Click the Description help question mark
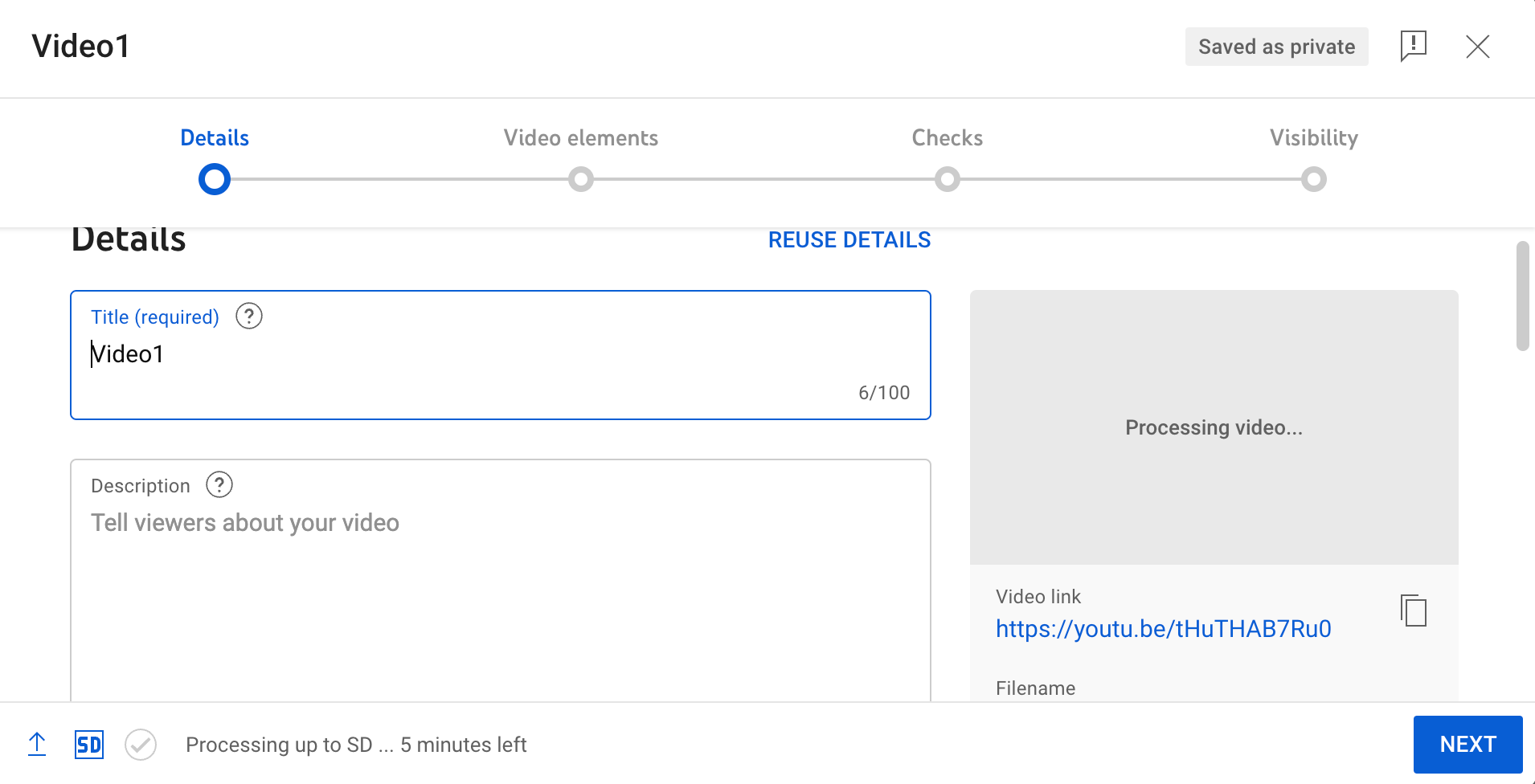Image resolution: width=1535 pixels, height=784 pixels. pos(219,485)
